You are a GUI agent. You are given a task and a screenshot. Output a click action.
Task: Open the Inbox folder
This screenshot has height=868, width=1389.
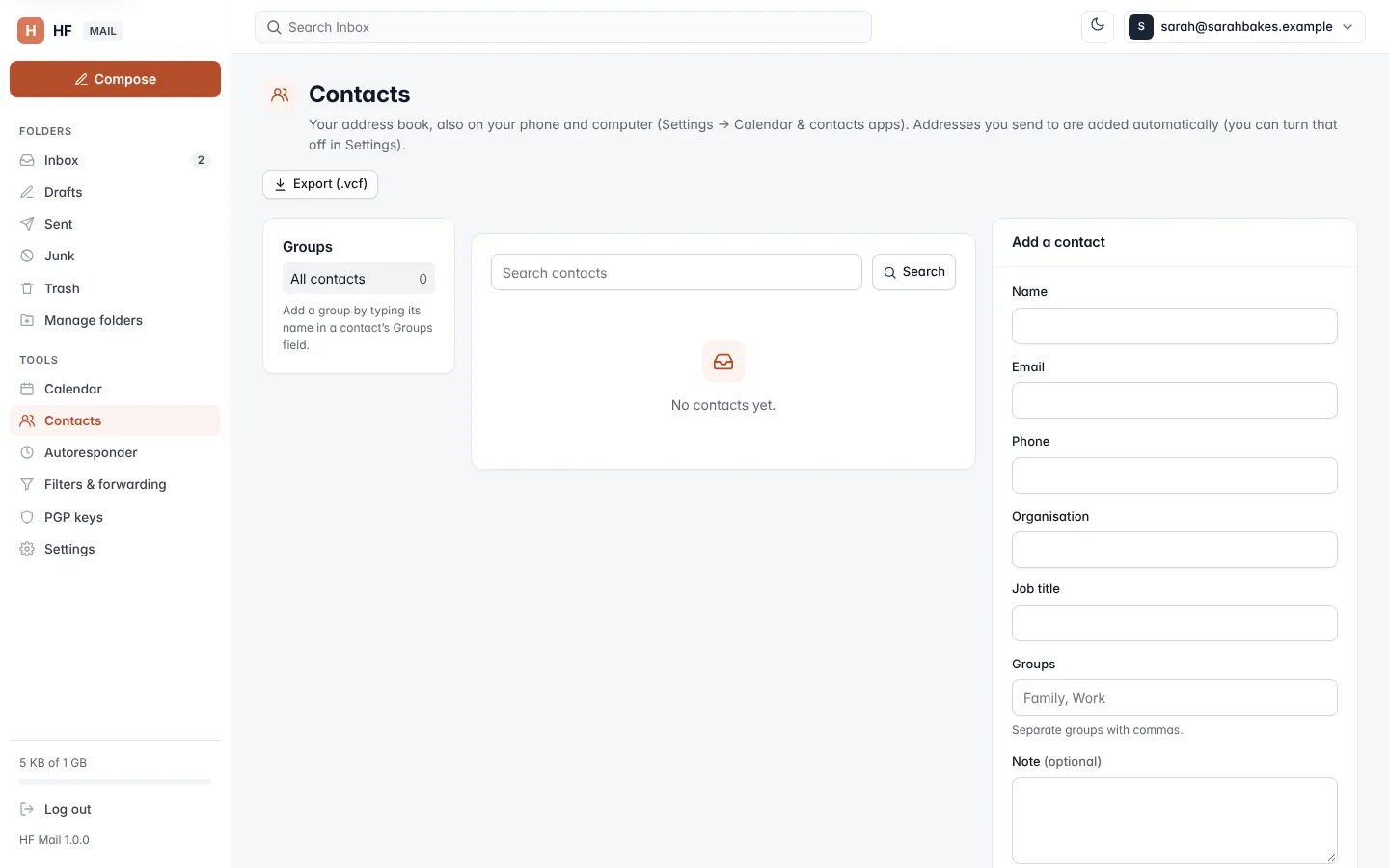click(x=115, y=160)
